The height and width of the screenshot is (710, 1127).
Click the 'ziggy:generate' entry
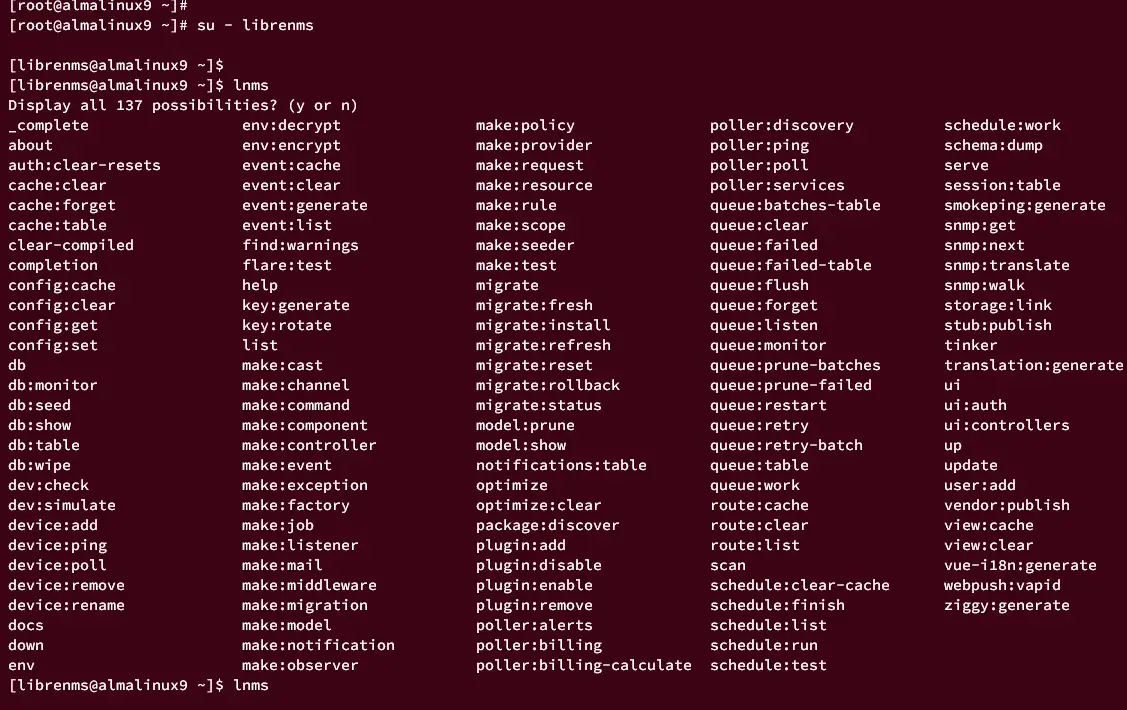point(1006,606)
